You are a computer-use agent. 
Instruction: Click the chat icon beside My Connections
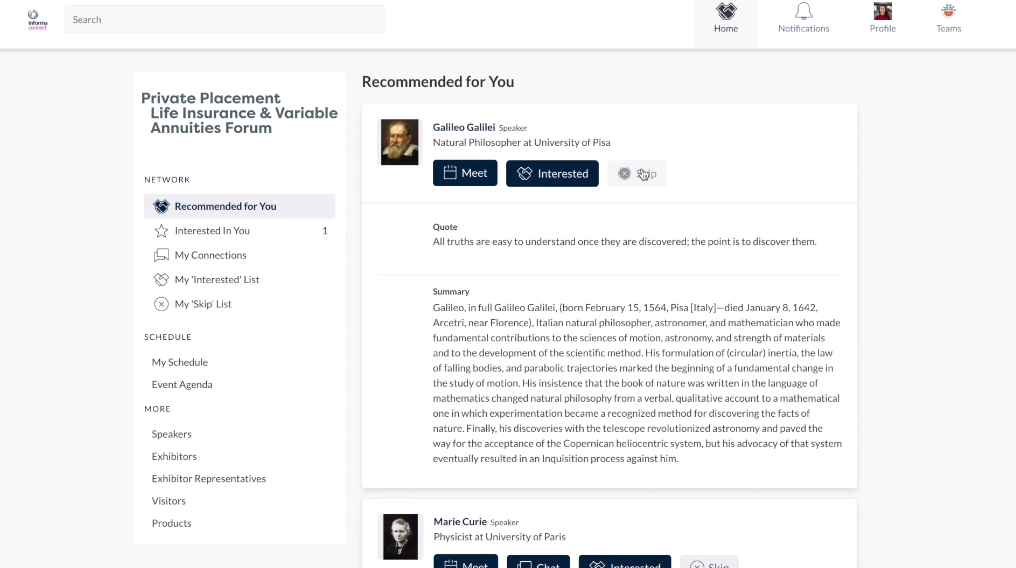point(161,255)
